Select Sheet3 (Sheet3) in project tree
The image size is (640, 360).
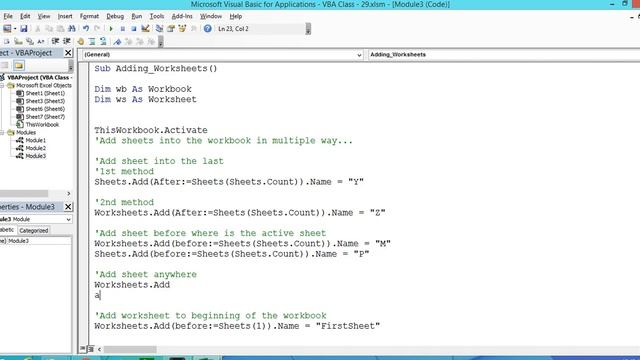click(x=45, y=101)
